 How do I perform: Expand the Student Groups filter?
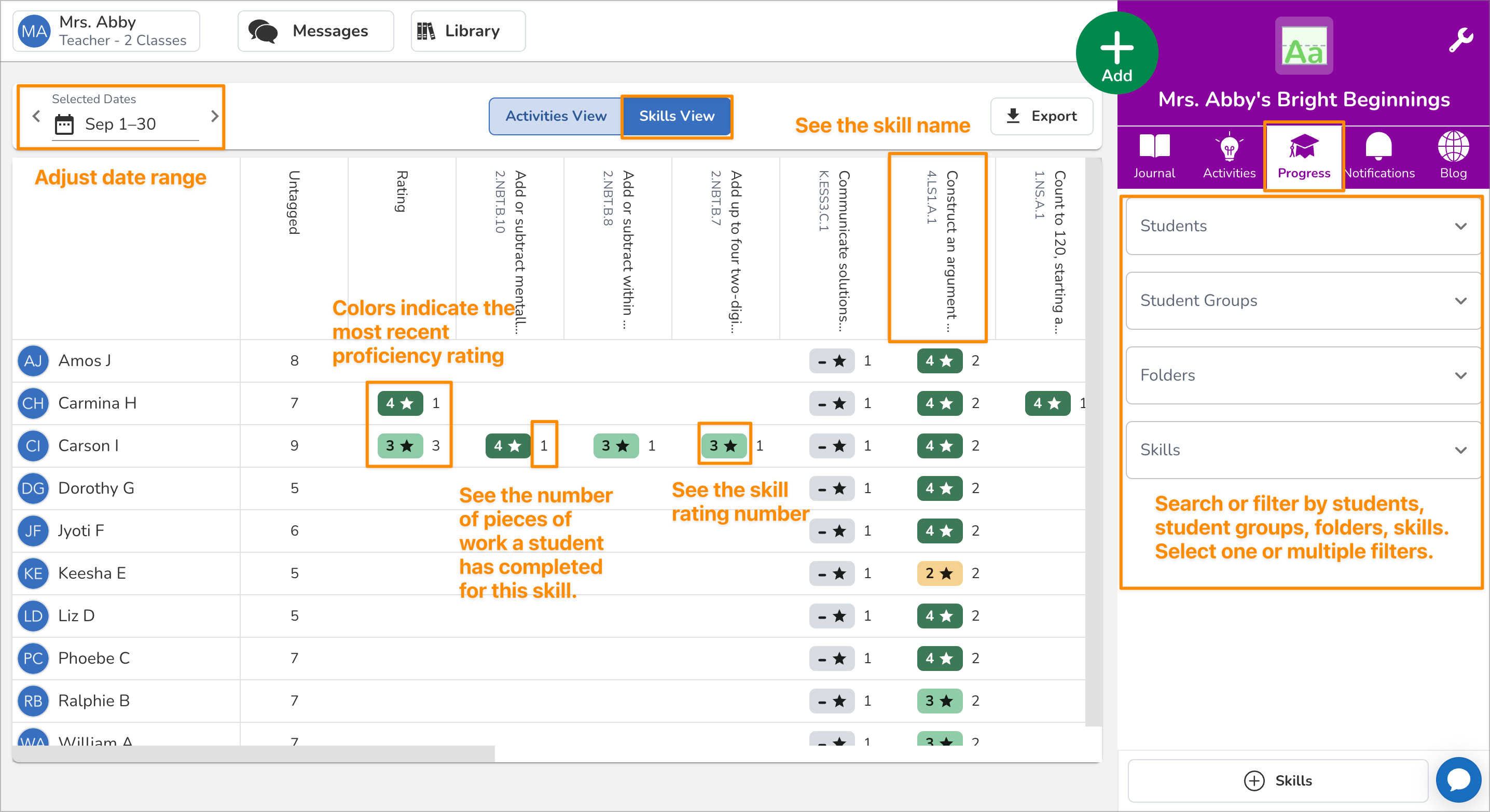point(1303,301)
